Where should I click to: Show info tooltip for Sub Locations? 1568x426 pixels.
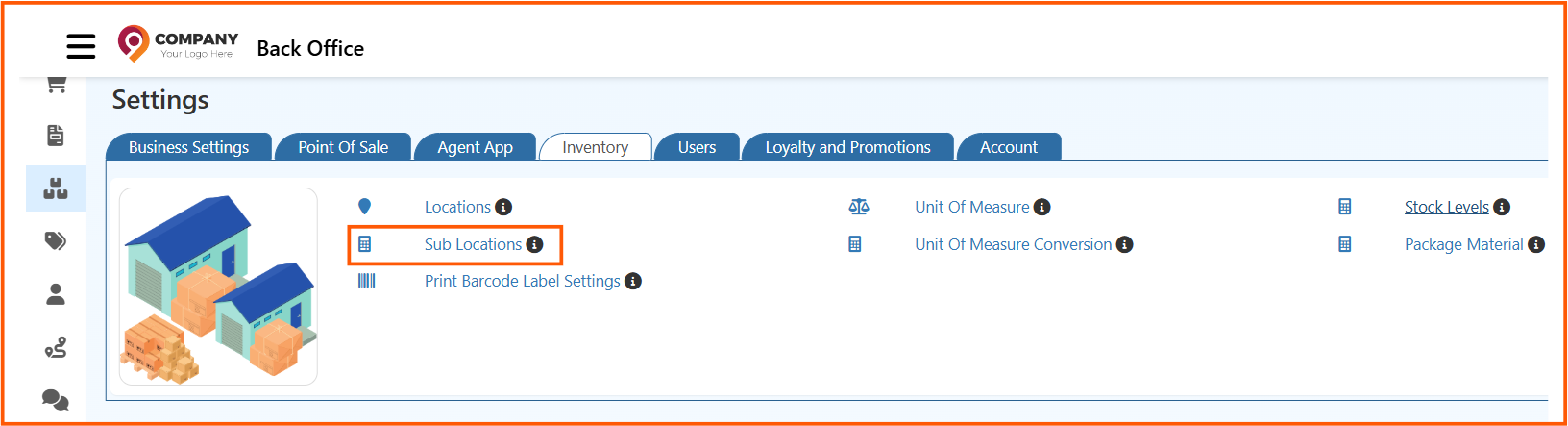535,244
